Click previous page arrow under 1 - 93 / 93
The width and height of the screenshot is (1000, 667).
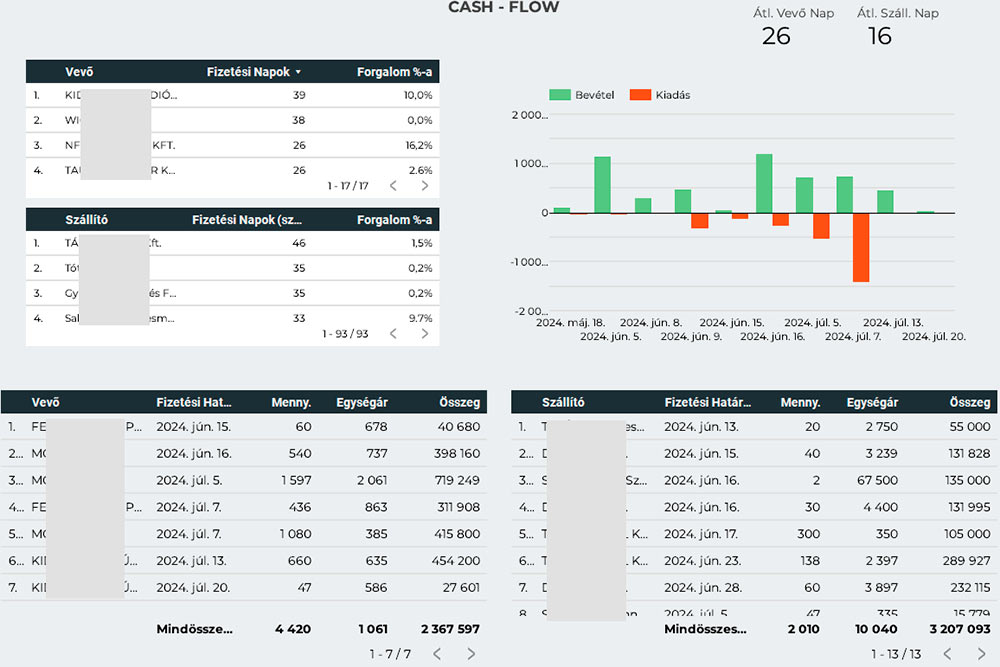click(x=393, y=334)
